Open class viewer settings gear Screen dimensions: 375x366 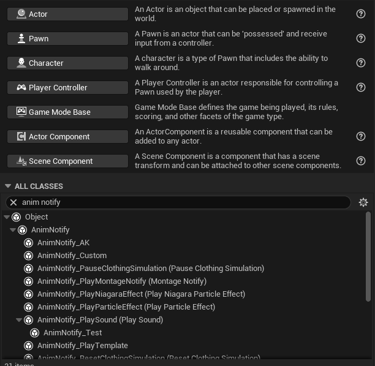tap(363, 202)
